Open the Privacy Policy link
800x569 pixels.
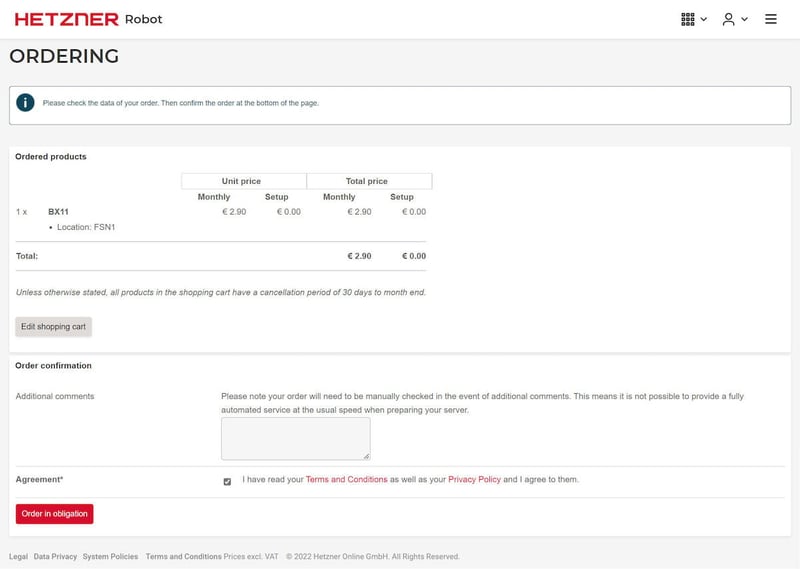click(474, 480)
